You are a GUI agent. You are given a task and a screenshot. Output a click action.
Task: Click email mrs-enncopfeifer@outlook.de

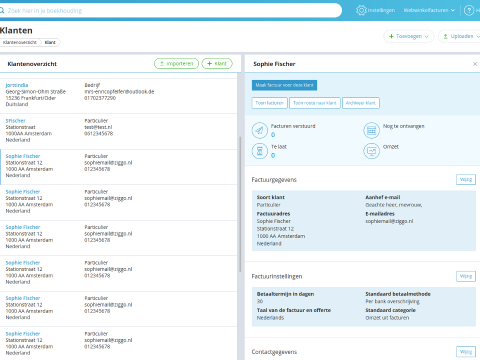(119, 92)
